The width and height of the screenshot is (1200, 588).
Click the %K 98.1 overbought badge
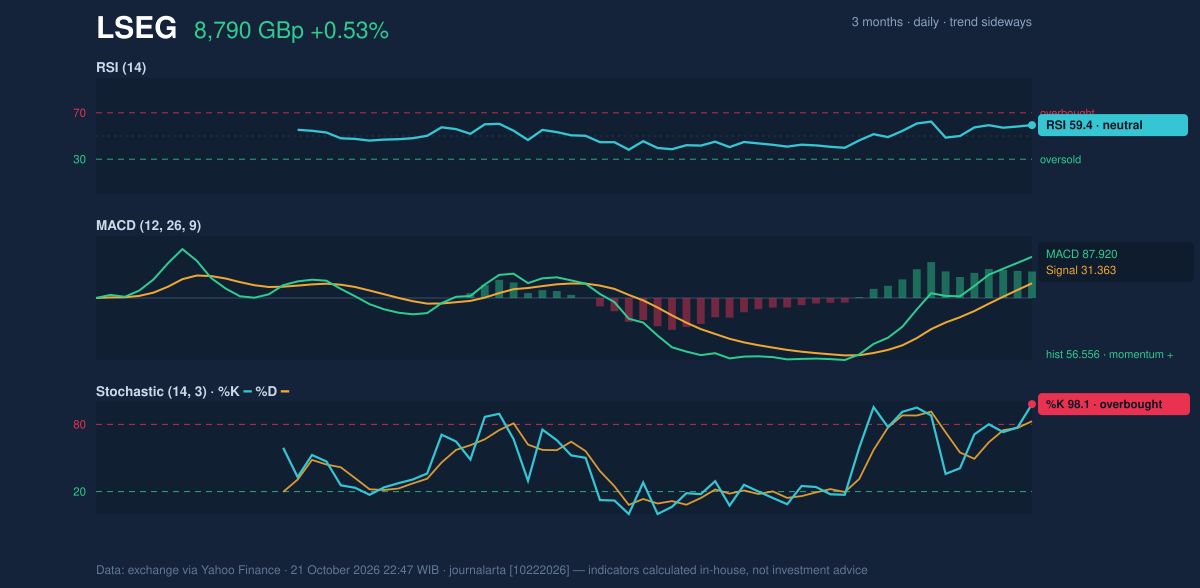(x=1113, y=404)
